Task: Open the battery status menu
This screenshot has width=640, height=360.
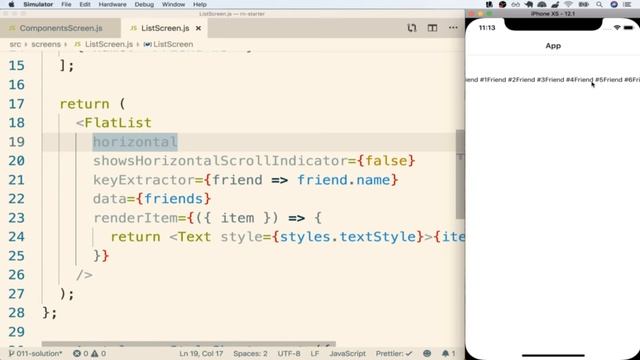Action: click(584, 4)
